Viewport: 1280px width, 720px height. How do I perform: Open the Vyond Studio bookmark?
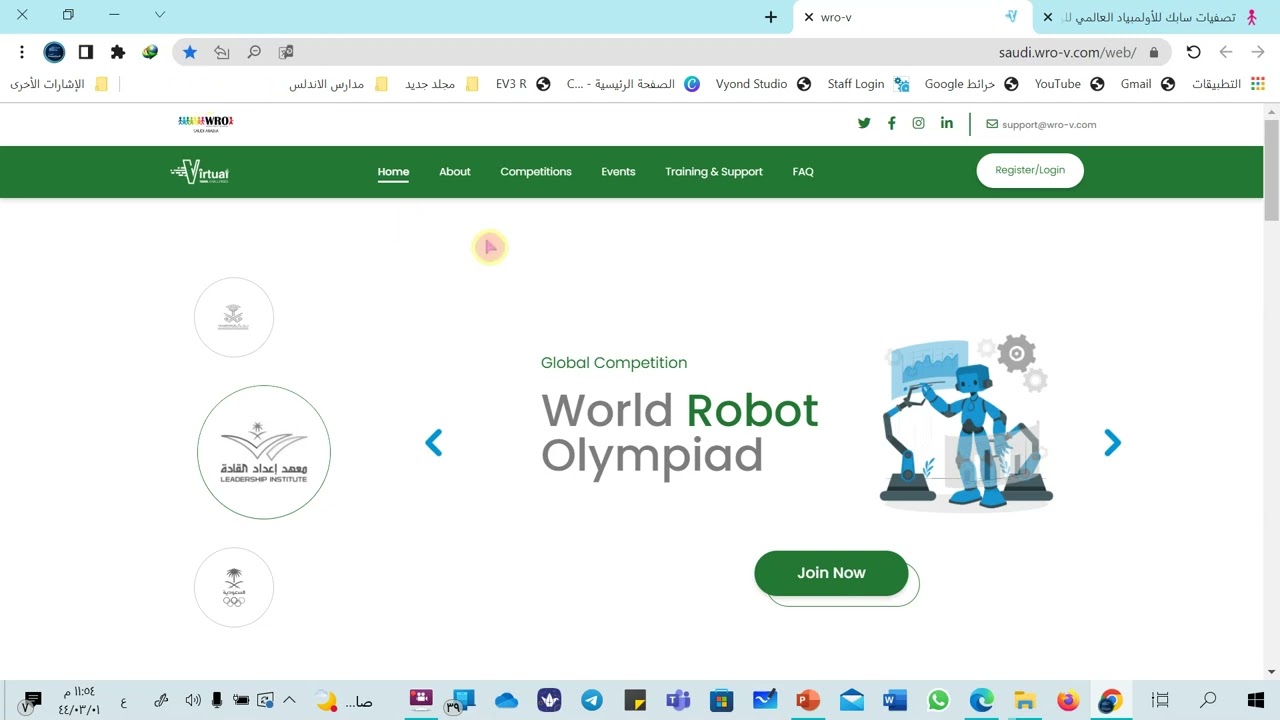click(x=763, y=84)
